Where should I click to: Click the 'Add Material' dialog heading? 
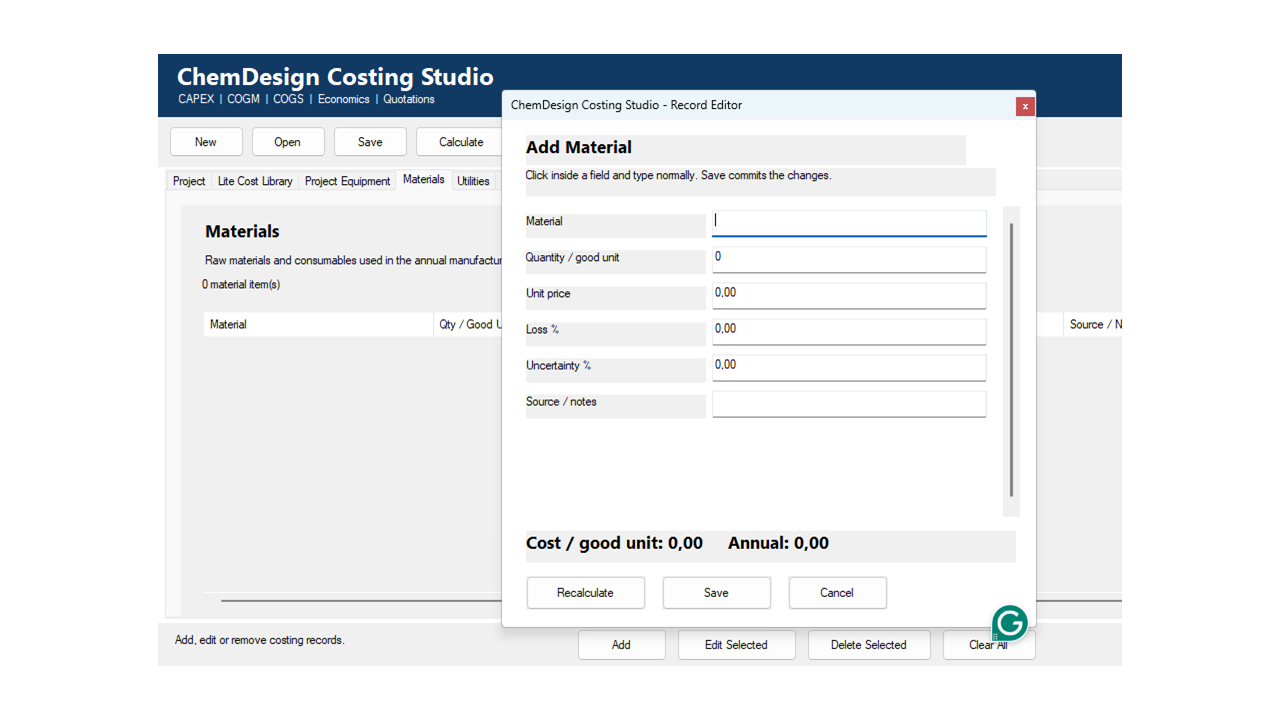point(579,148)
